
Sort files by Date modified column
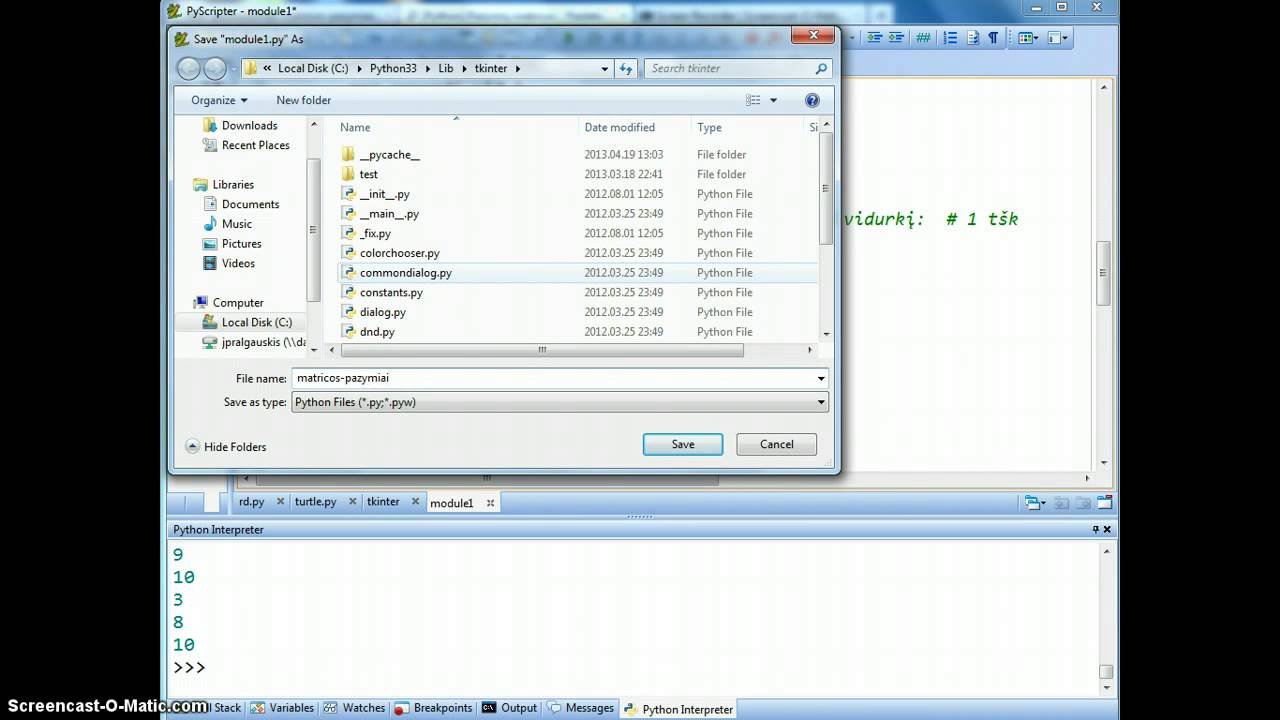(x=619, y=127)
